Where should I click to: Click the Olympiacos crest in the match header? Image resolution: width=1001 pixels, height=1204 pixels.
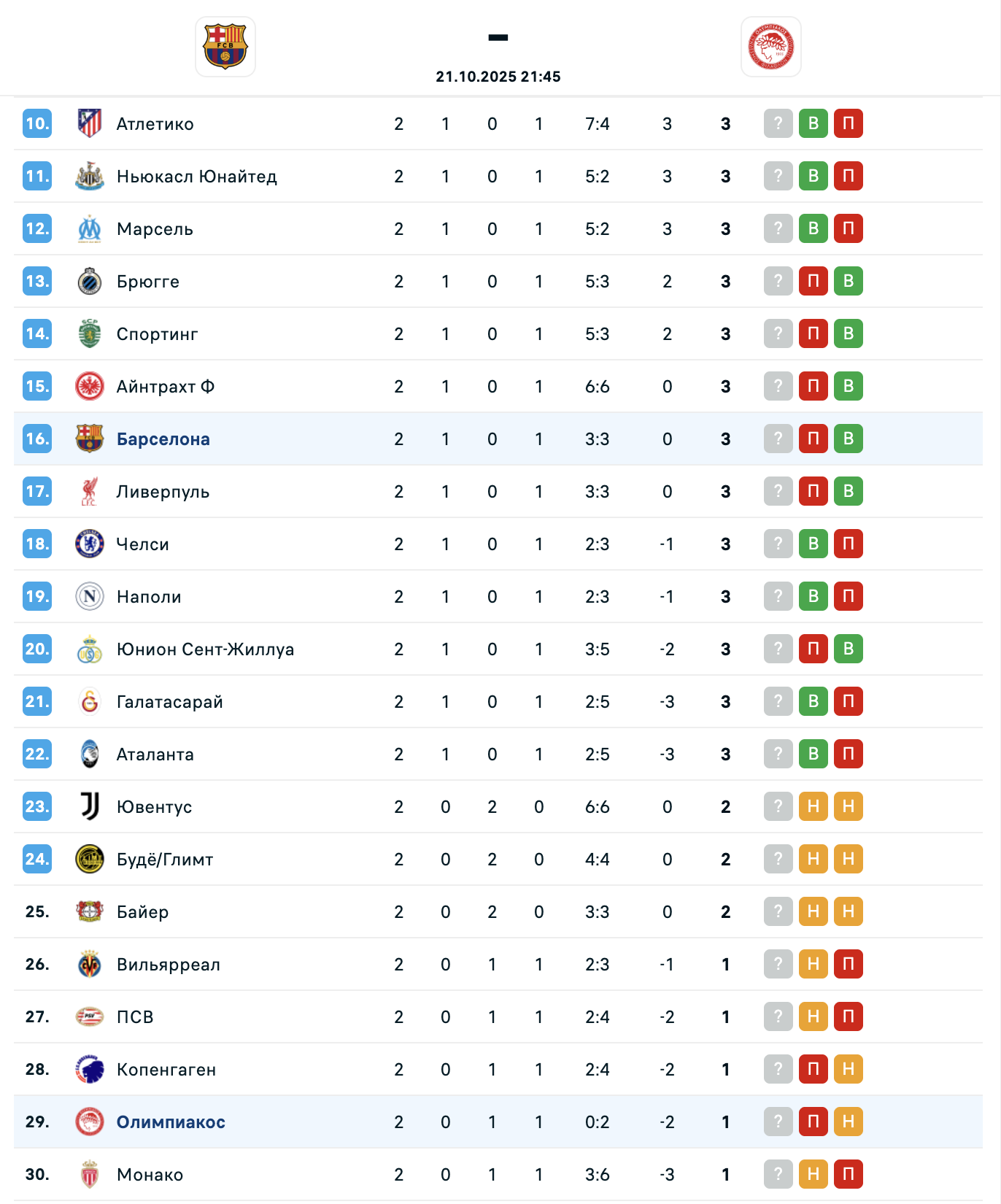tap(771, 47)
